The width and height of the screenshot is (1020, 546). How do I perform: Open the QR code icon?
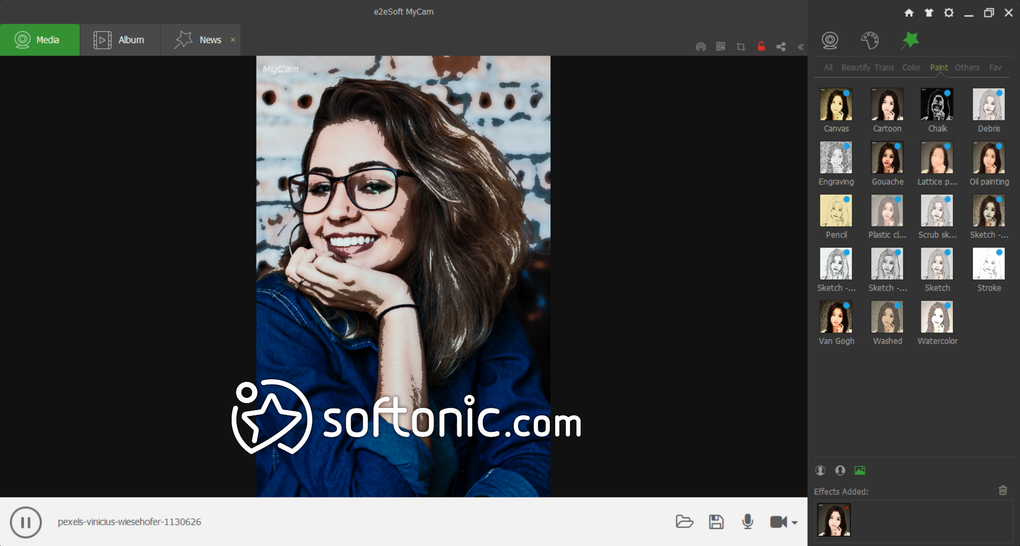click(x=721, y=47)
